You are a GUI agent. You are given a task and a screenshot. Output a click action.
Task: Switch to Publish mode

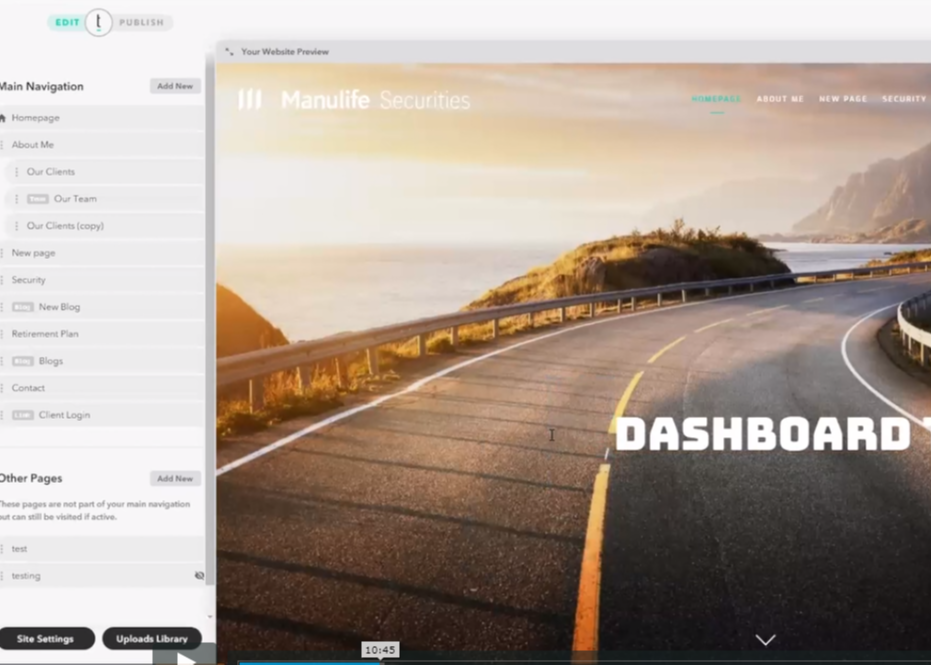pyautogui.click(x=141, y=23)
